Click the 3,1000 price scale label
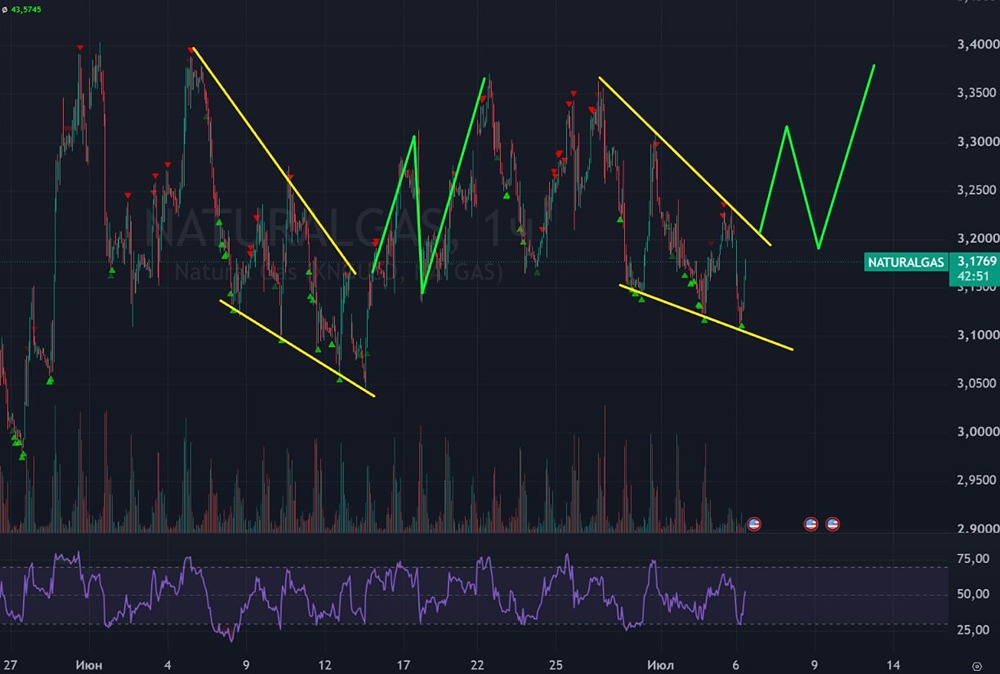1000x674 pixels. pos(977,335)
